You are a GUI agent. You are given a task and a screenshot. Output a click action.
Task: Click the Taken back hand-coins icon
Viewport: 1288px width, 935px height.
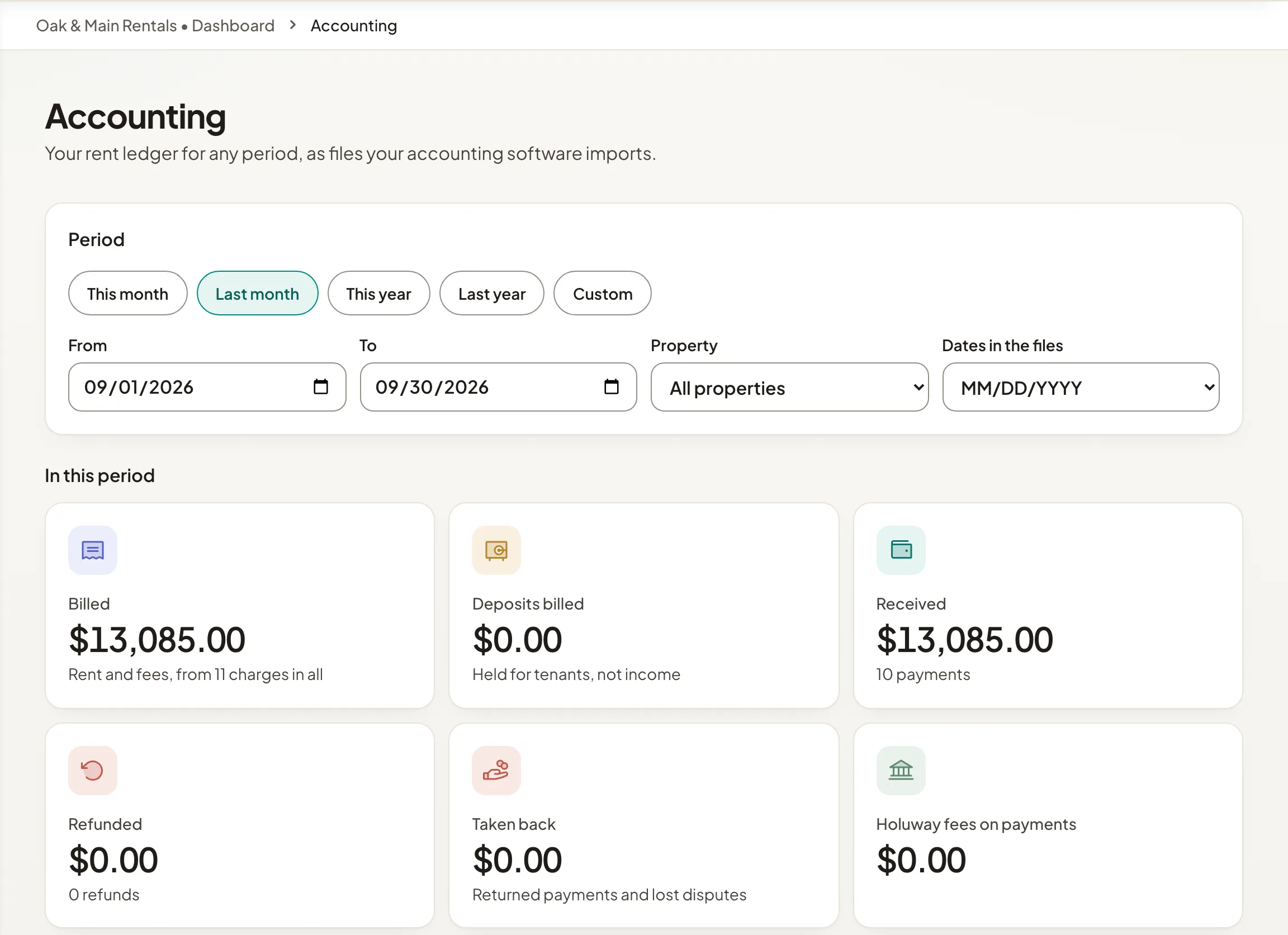coord(496,770)
